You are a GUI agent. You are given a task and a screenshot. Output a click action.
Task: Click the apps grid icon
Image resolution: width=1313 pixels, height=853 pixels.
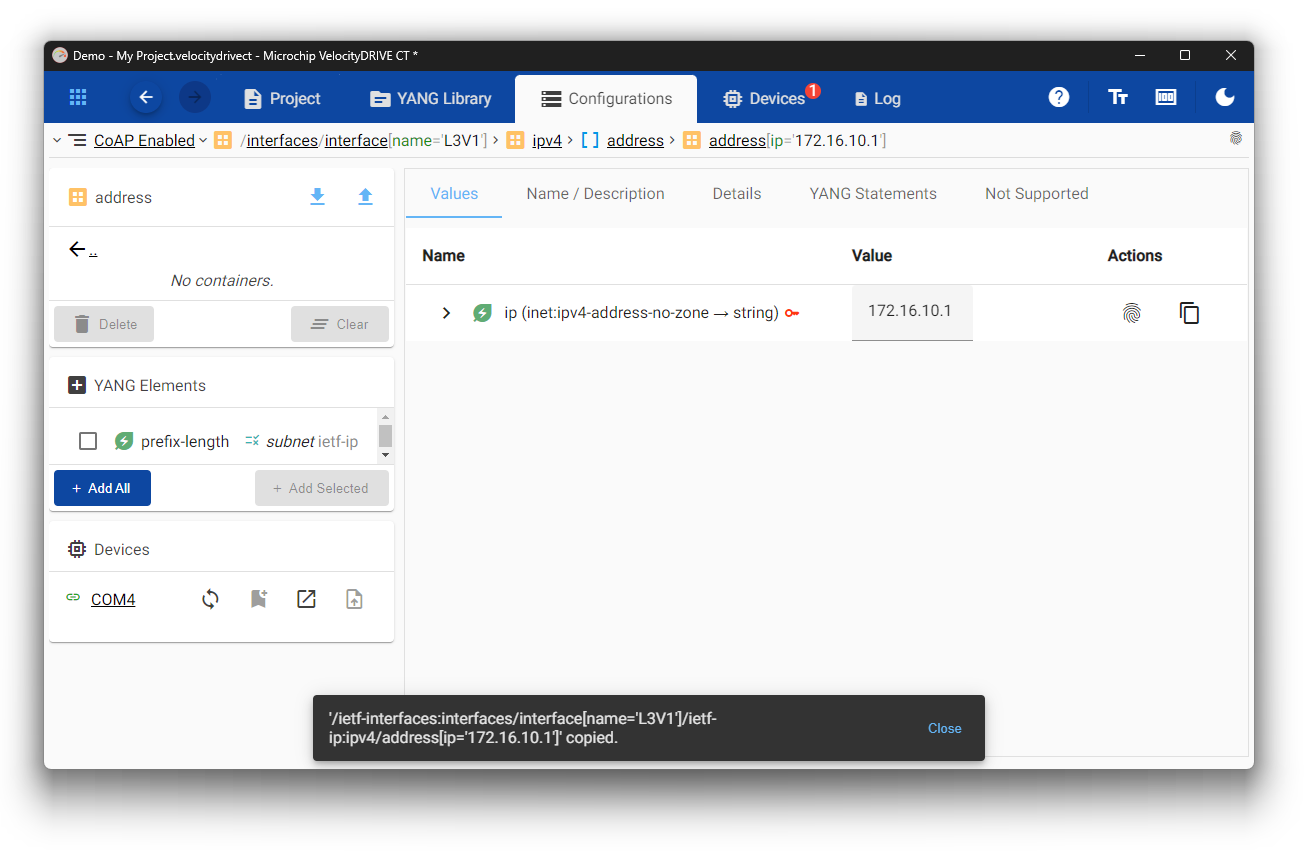[x=78, y=97]
